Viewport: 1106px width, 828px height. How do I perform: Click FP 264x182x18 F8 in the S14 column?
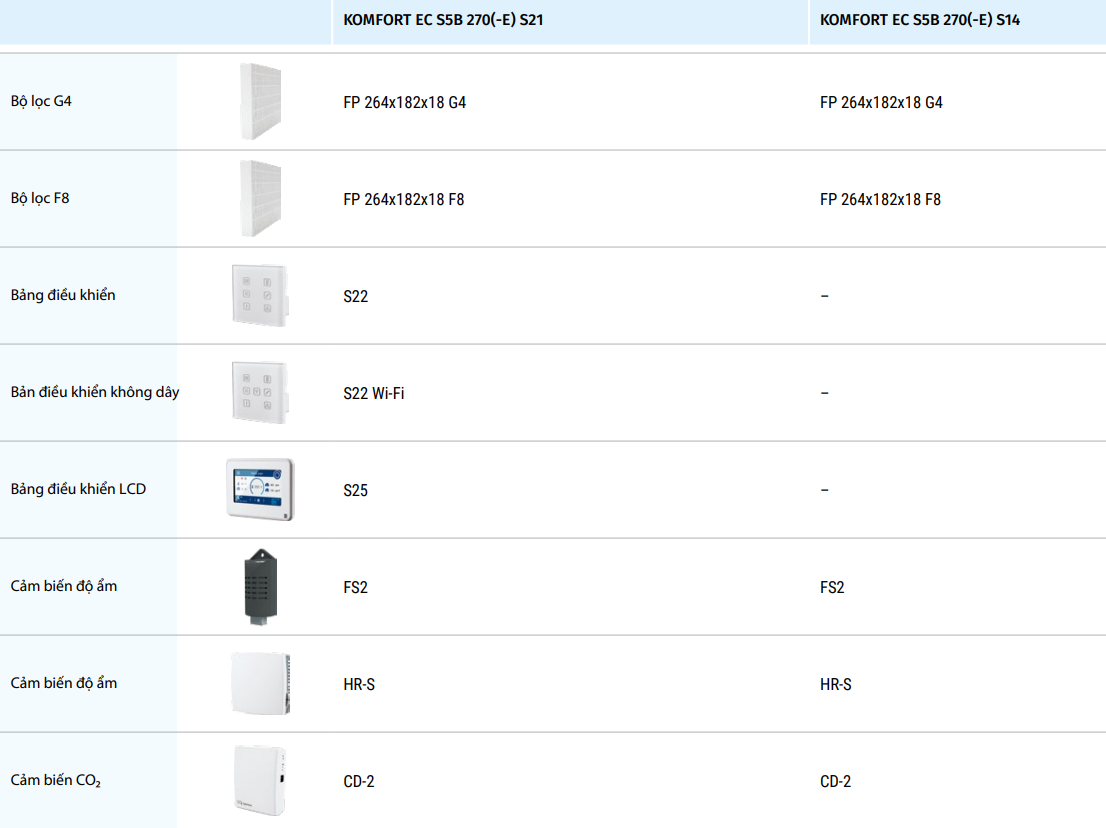pyautogui.click(x=880, y=200)
